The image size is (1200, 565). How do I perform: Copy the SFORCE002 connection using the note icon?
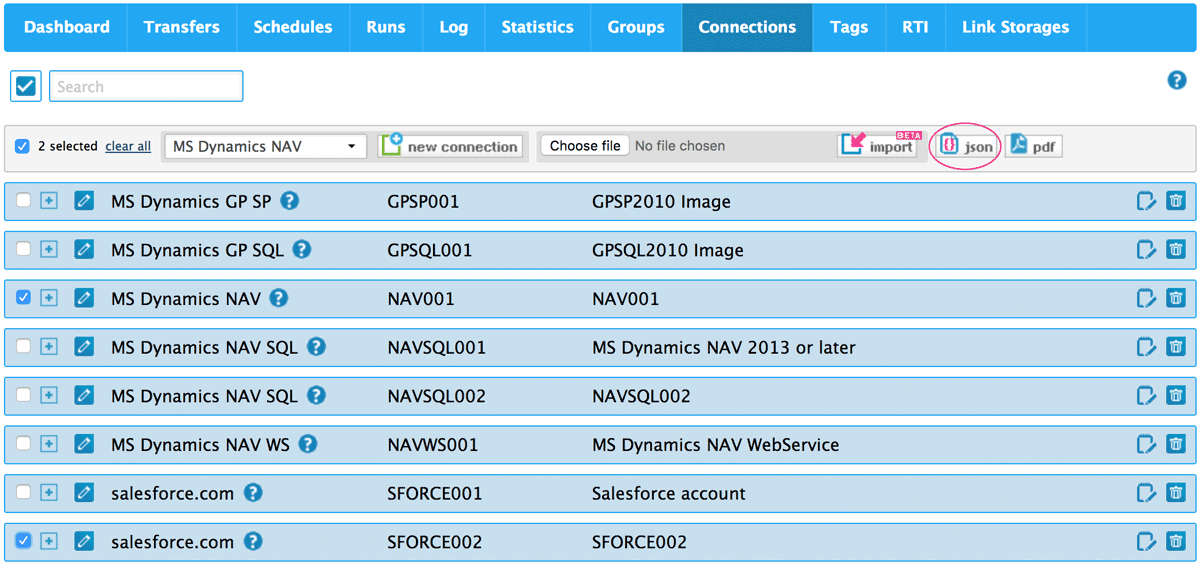click(x=1147, y=542)
